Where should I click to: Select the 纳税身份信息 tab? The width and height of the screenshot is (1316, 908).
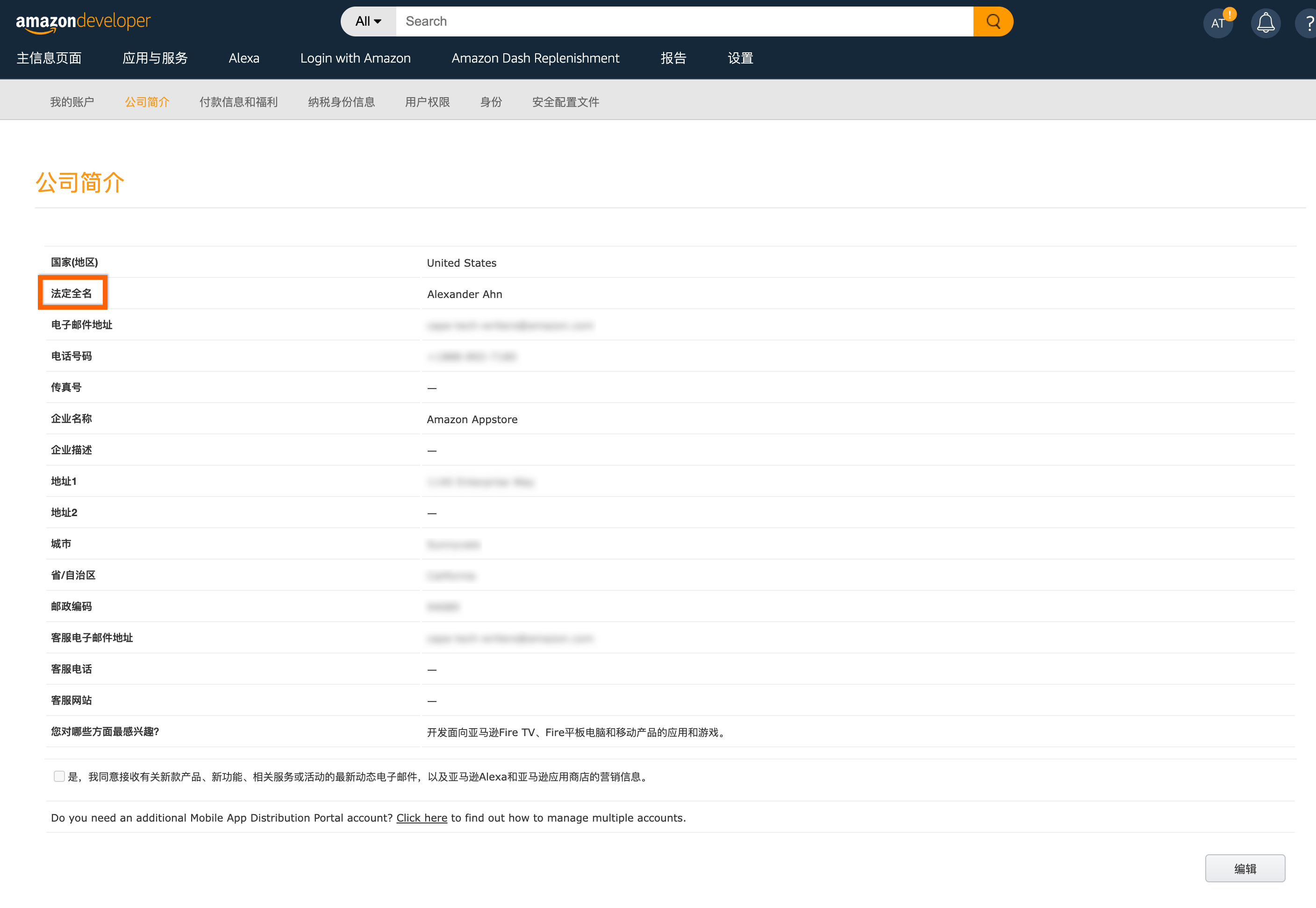point(341,102)
